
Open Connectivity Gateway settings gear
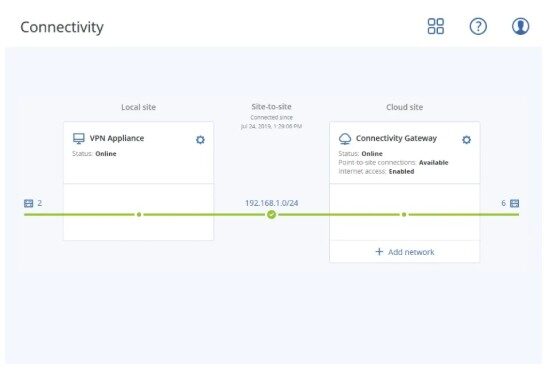coord(466,140)
